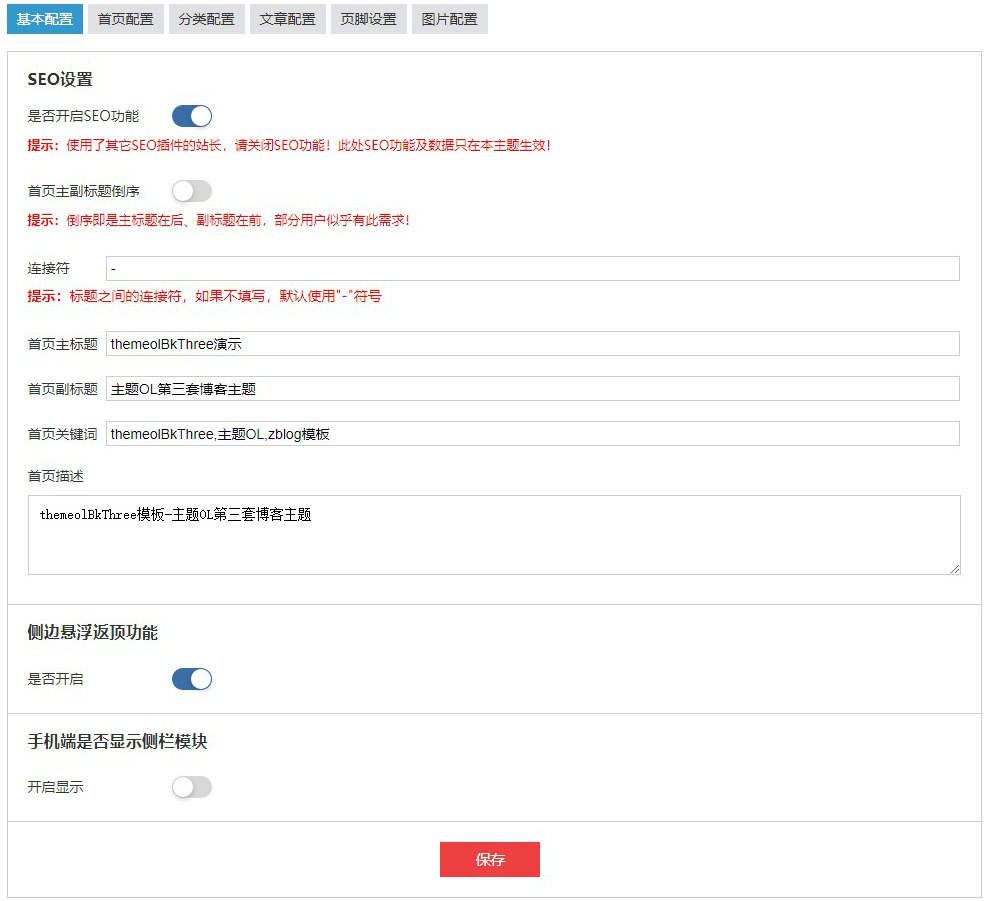
Task: Click into the 首页副标题 field
Action: (532, 389)
